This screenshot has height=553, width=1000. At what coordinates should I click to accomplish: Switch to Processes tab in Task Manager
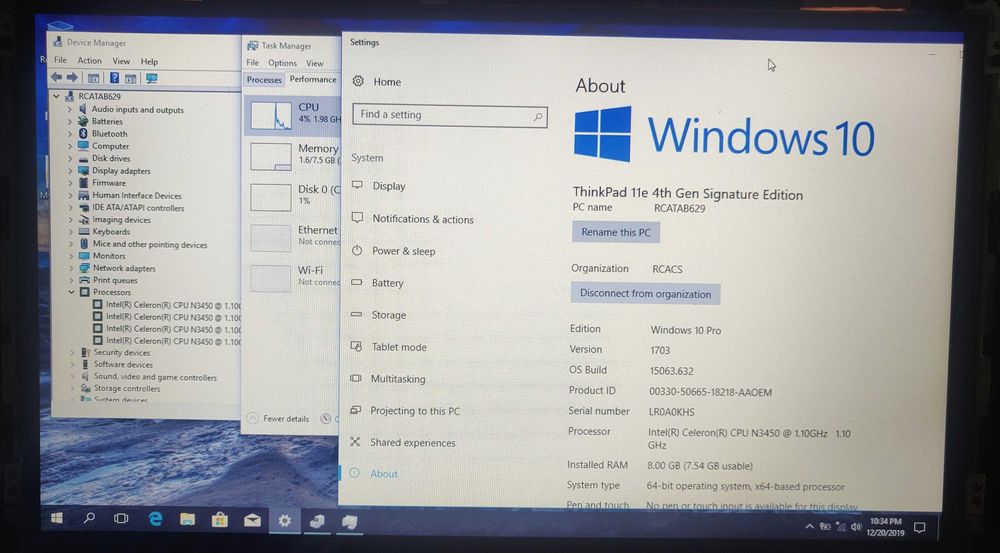[x=264, y=80]
